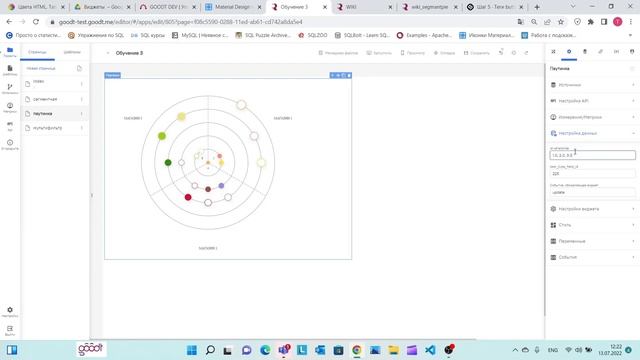Expand the Настройка API section

point(592,101)
